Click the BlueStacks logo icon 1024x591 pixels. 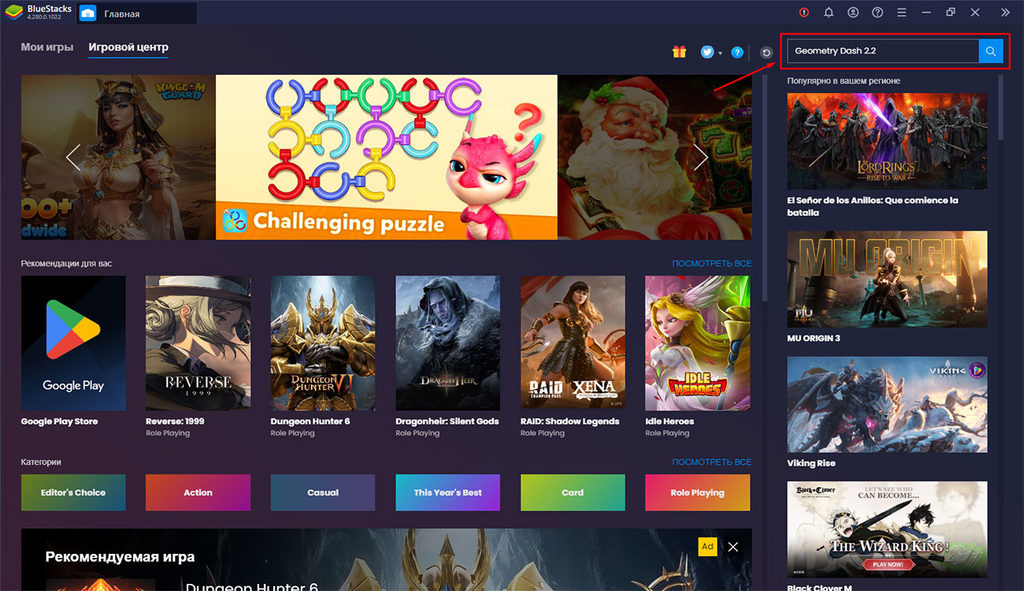tap(14, 12)
